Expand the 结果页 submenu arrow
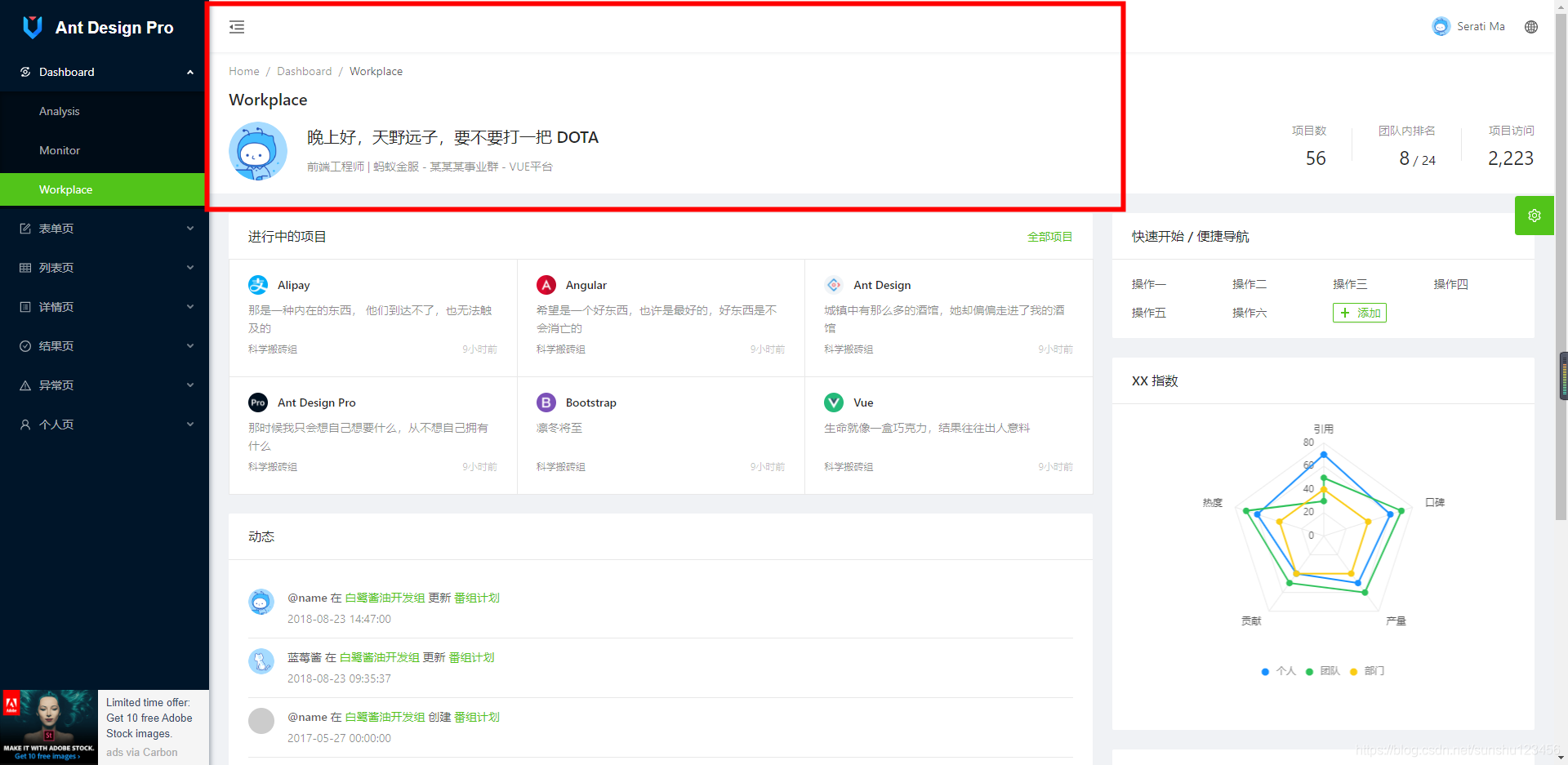Image resolution: width=1568 pixels, height=765 pixels. point(190,346)
